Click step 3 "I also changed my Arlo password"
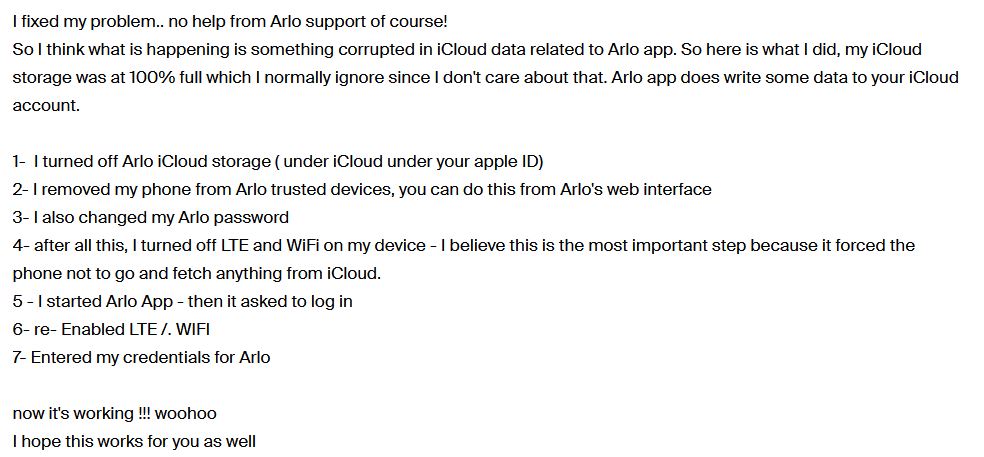 [x=150, y=217]
